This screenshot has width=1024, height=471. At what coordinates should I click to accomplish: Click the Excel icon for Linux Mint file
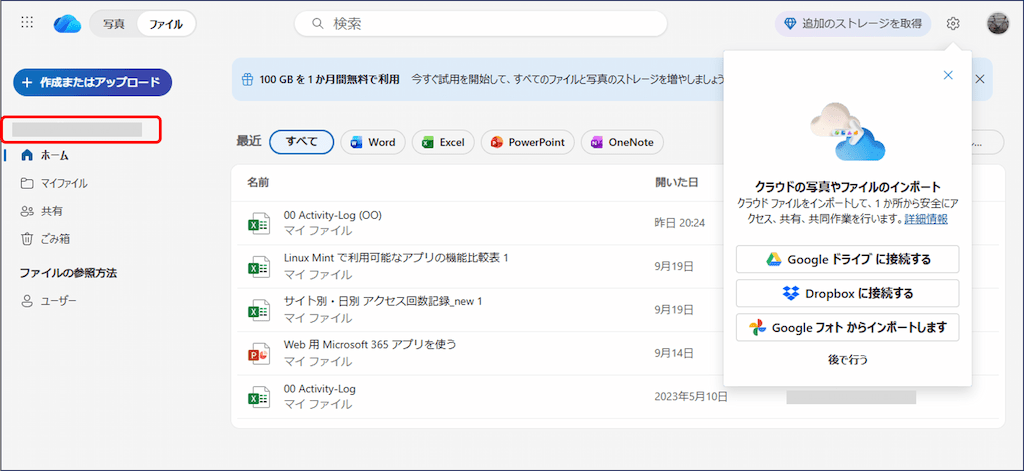(259, 267)
